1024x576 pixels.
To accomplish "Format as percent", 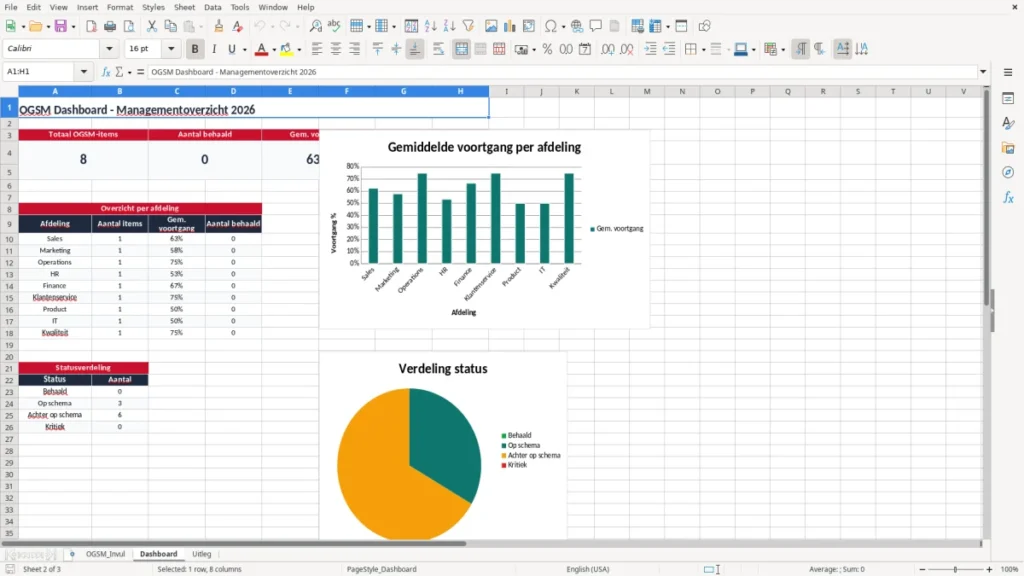I will pyautogui.click(x=547, y=49).
